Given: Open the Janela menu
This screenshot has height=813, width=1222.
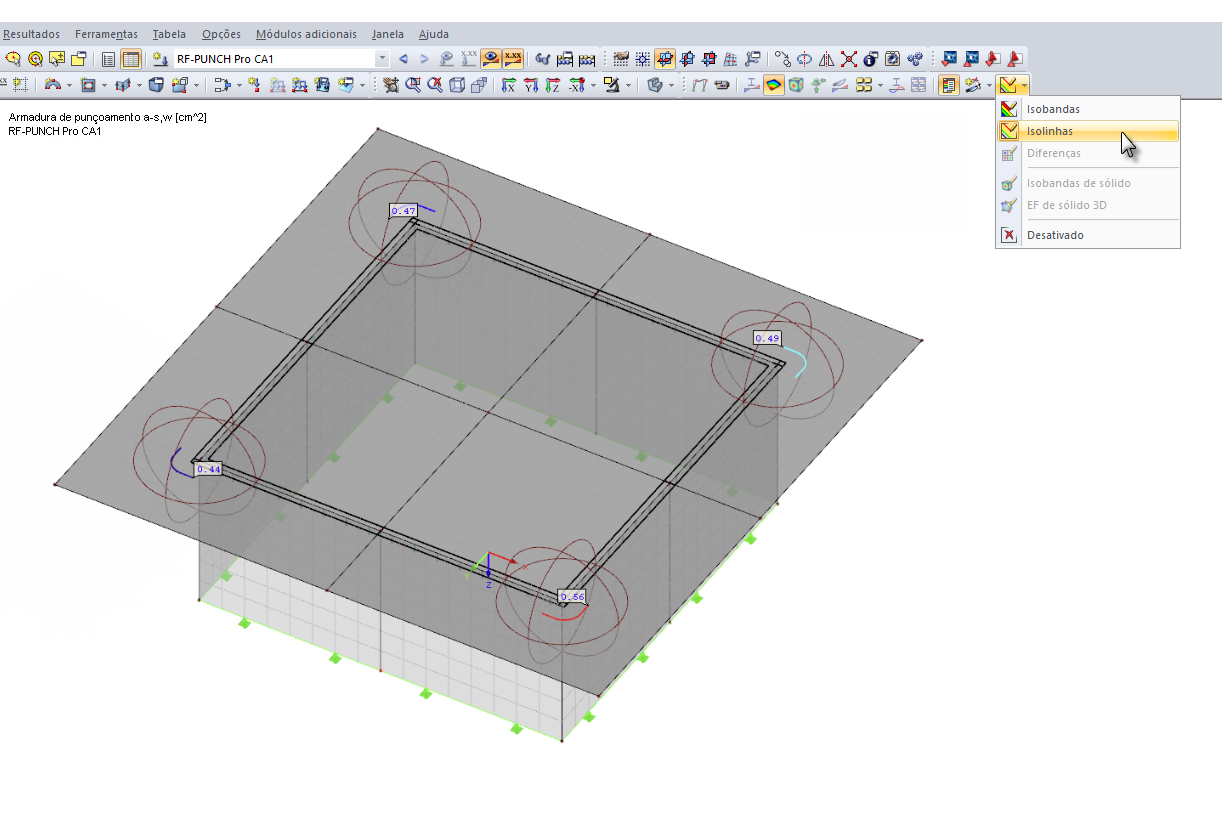Looking at the screenshot, I should (x=388, y=34).
